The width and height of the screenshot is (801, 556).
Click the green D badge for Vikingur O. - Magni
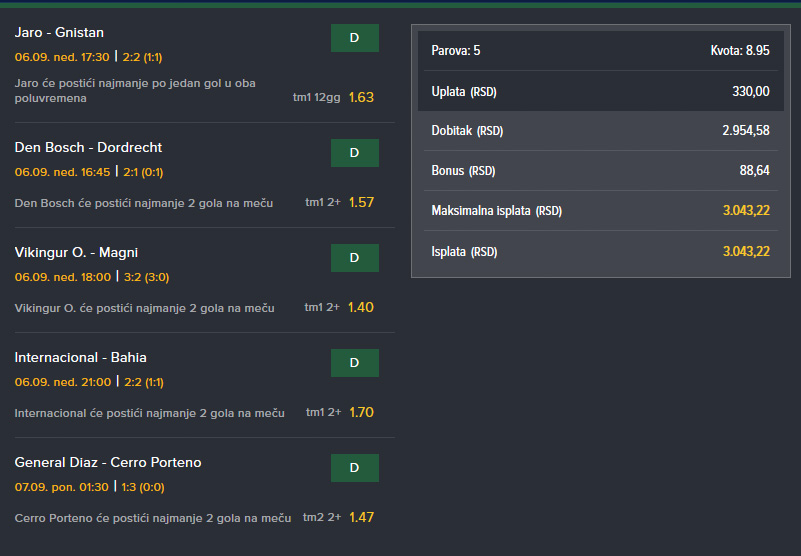click(354, 258)
